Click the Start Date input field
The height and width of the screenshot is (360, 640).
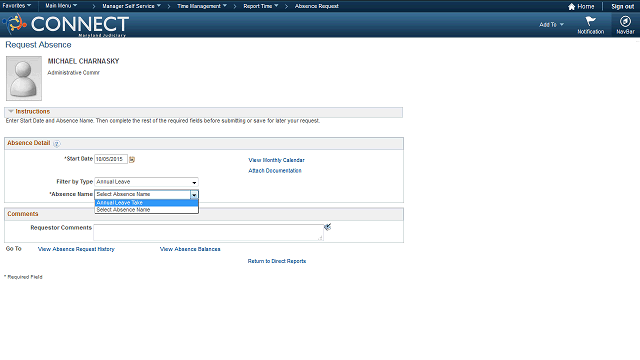click(x=111, y=159)
